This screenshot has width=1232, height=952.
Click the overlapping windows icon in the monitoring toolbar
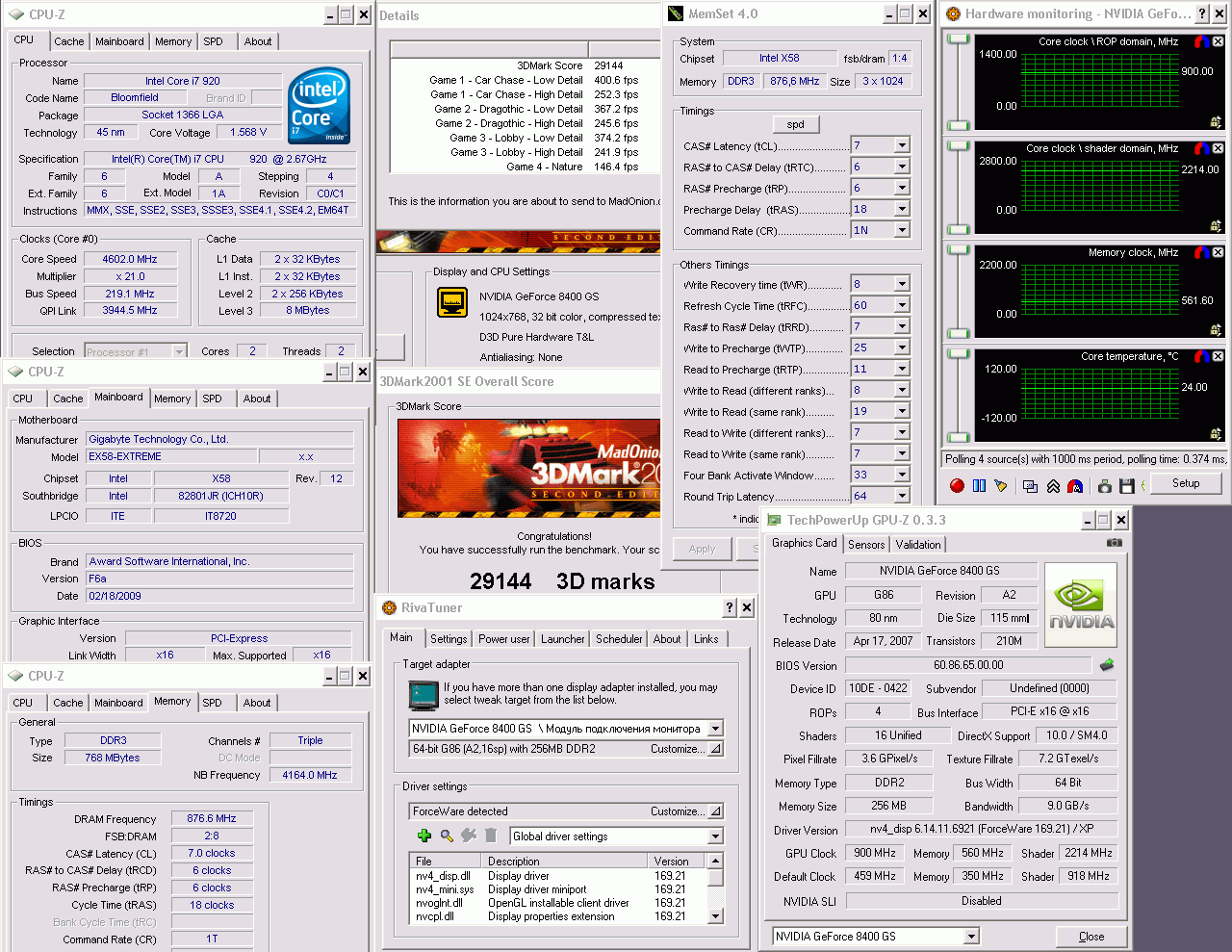[x=1030, y=486]
